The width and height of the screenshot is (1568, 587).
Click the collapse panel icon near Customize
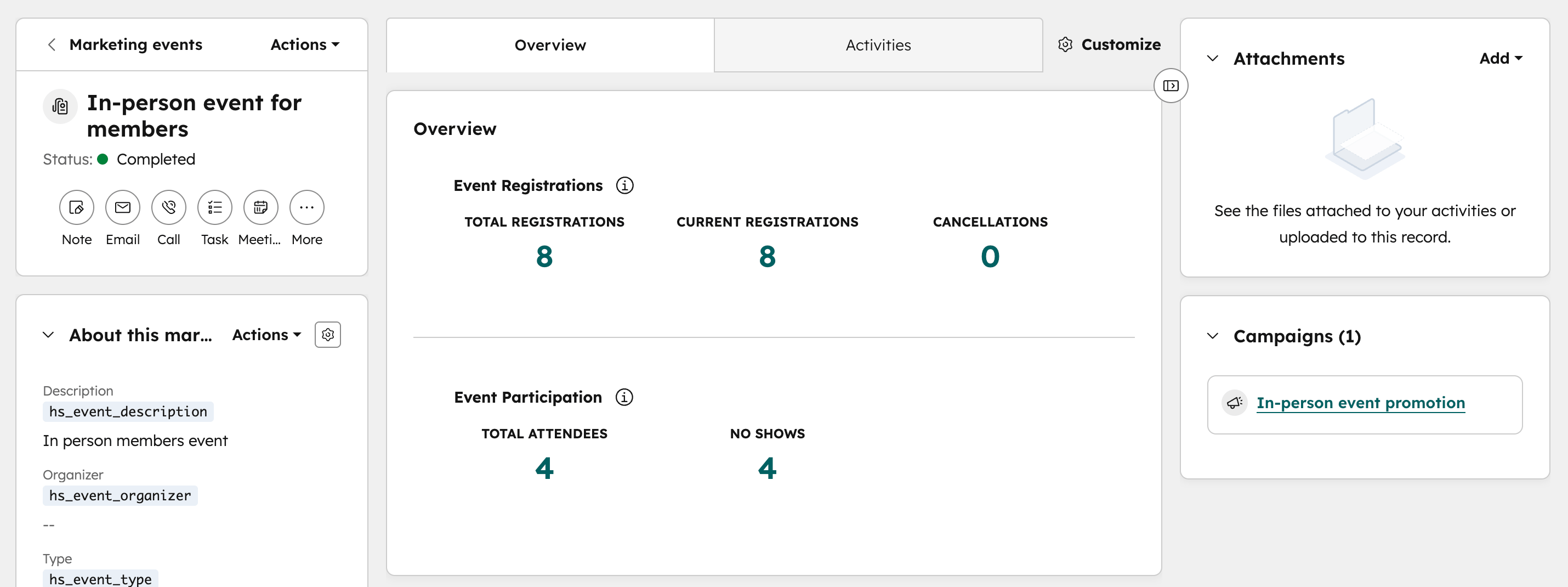click(1171, 85)
